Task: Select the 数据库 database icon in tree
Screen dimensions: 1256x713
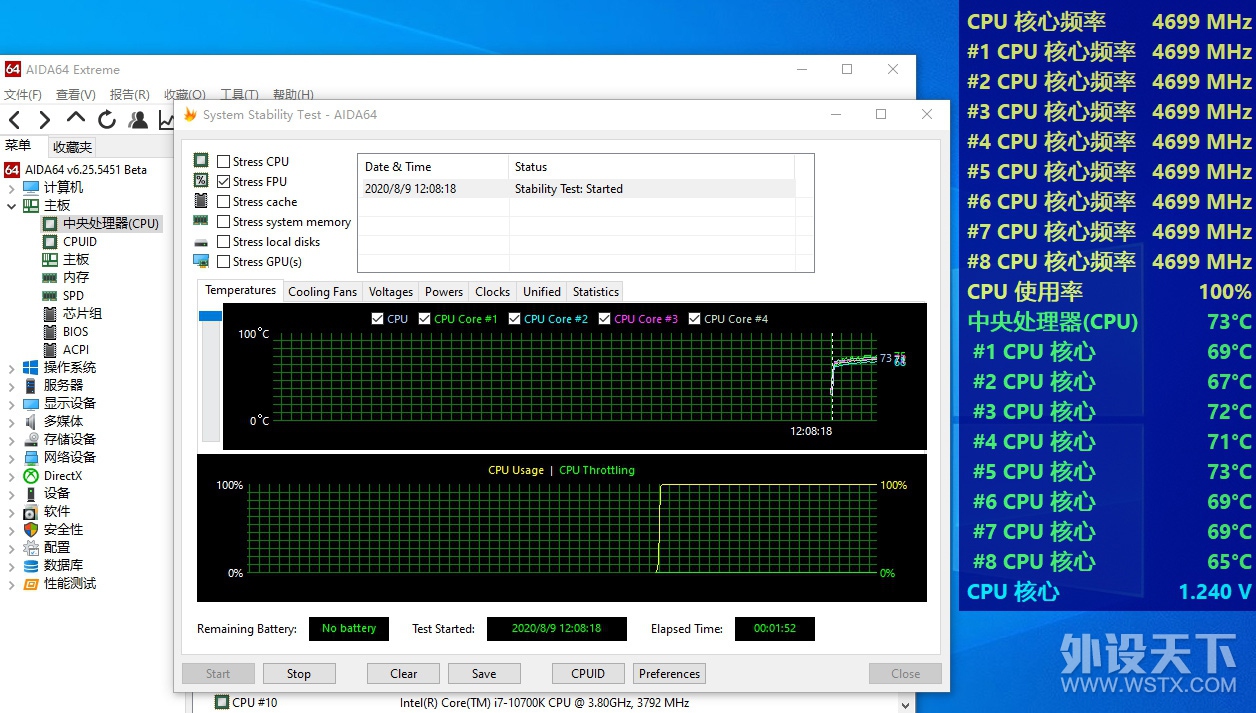Action: (31, 565)
